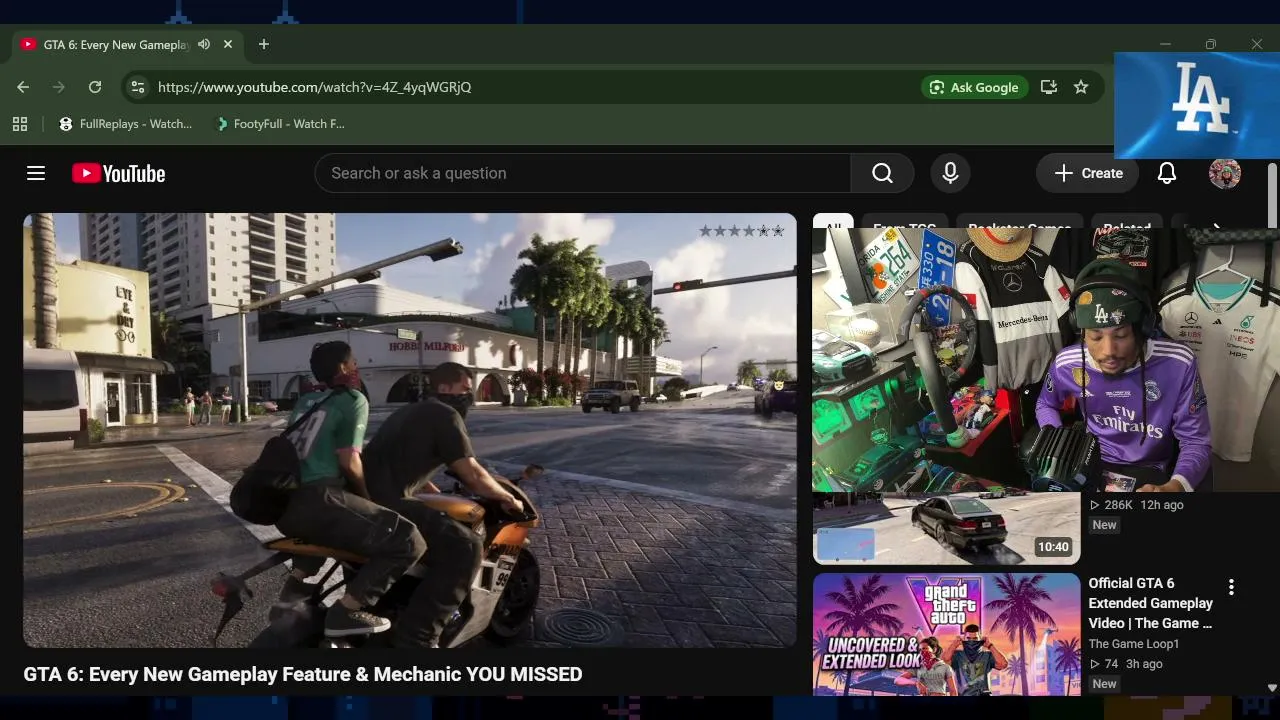Open the YouTube guide hamburger menu
Viewport: 1280px width, 720px height.
[x=36, y=173]
